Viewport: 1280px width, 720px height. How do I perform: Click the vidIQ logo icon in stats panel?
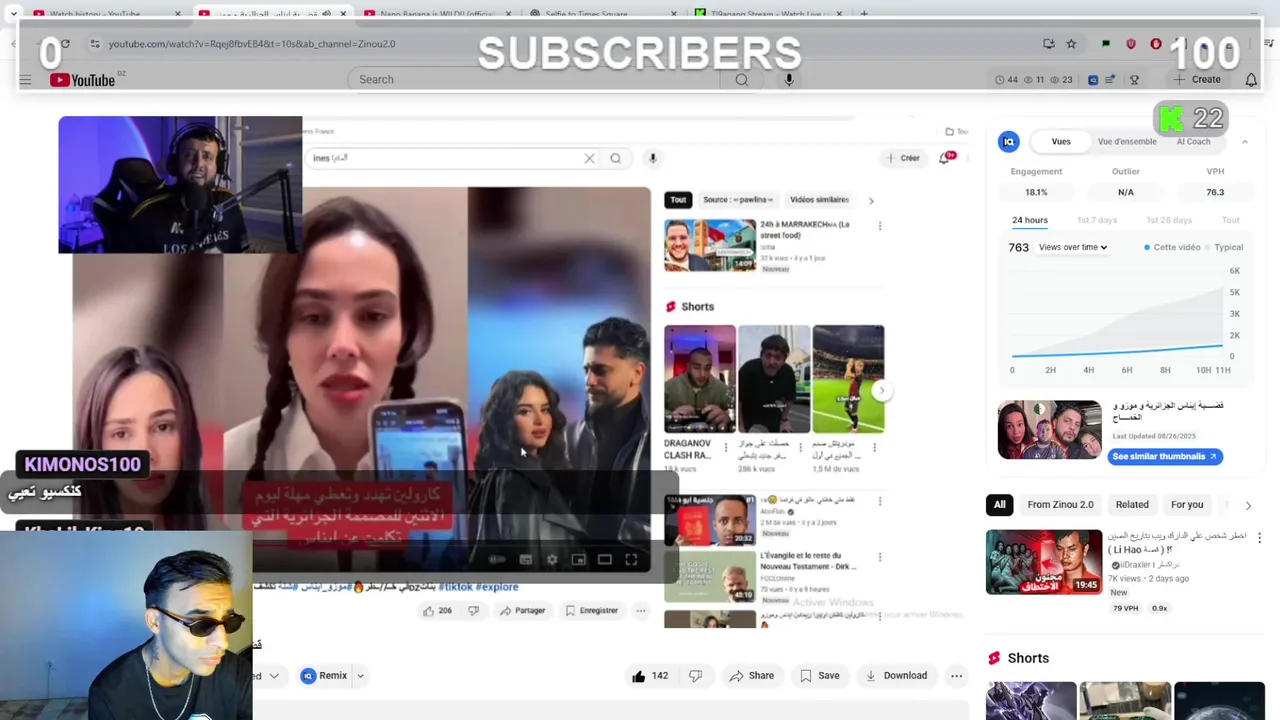(1008, 142)
